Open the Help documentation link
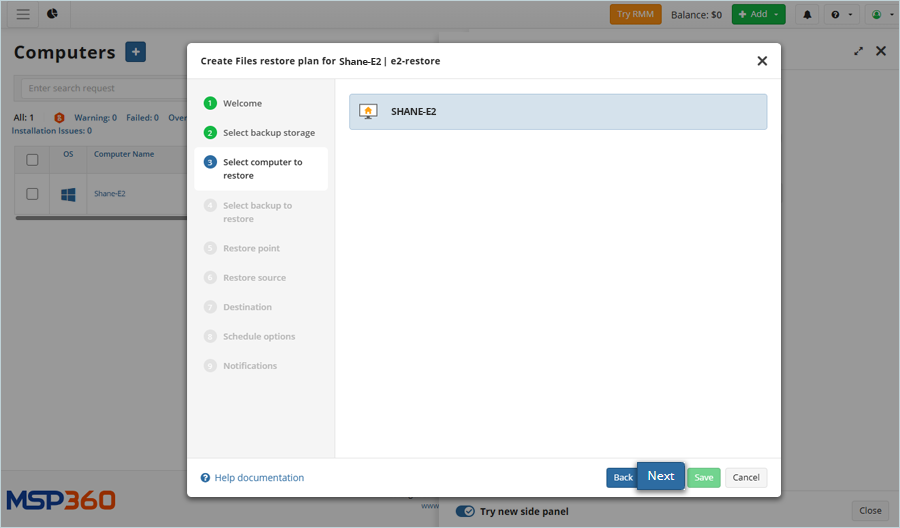Image resolution: width=900 pixels, height=528 pixels. tap(259, 478)
